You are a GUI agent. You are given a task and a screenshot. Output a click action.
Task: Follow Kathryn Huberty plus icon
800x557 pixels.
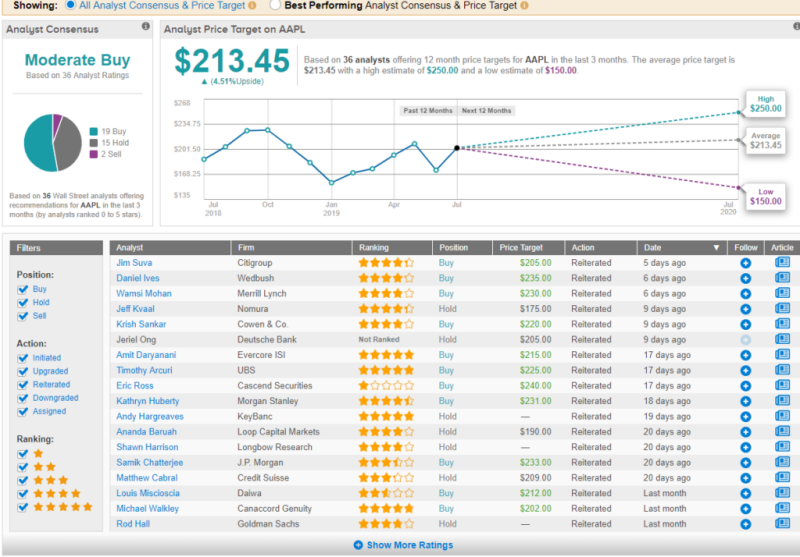tap(745, 401)
